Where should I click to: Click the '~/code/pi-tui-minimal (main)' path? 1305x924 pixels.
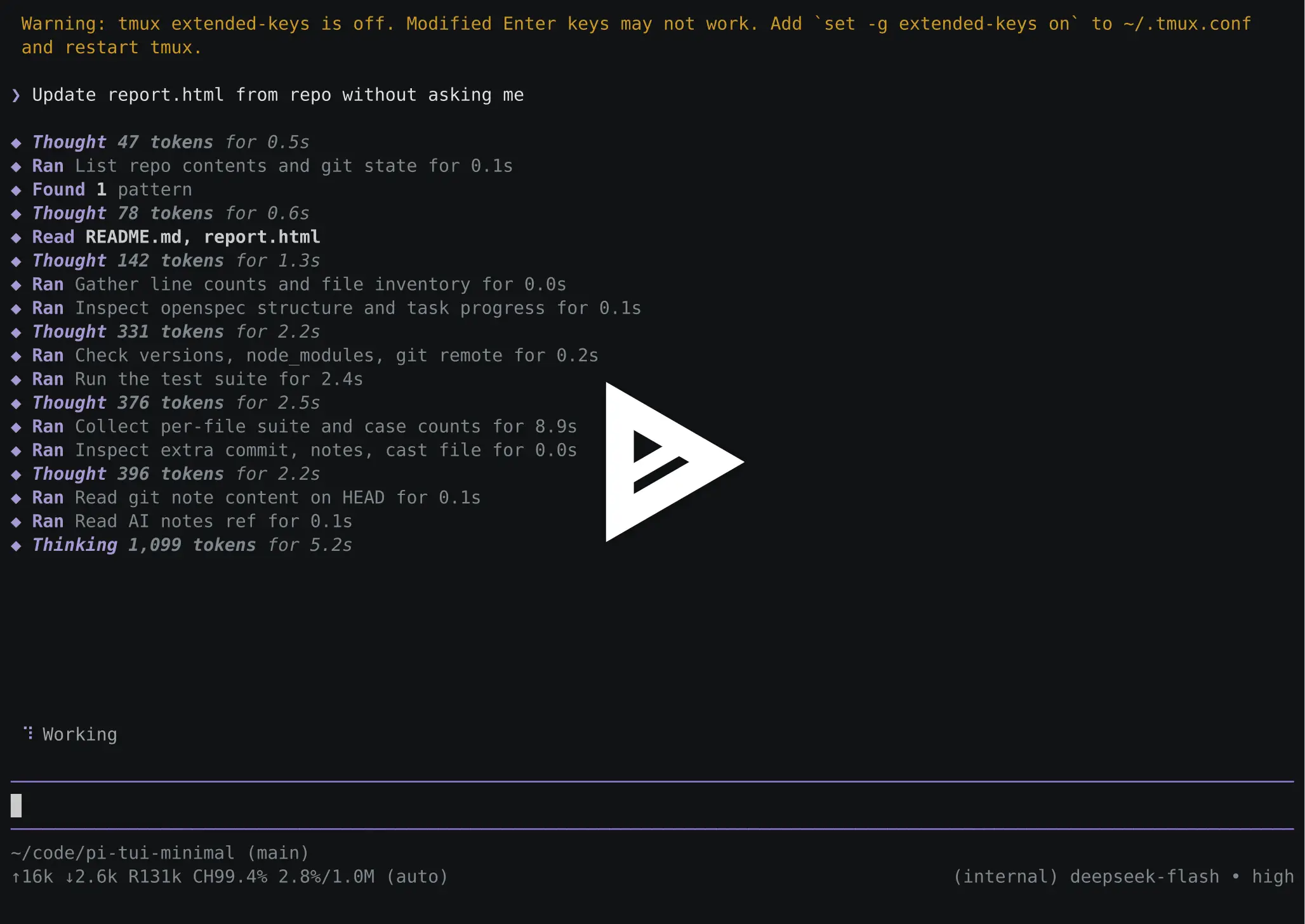click(160, 853)
